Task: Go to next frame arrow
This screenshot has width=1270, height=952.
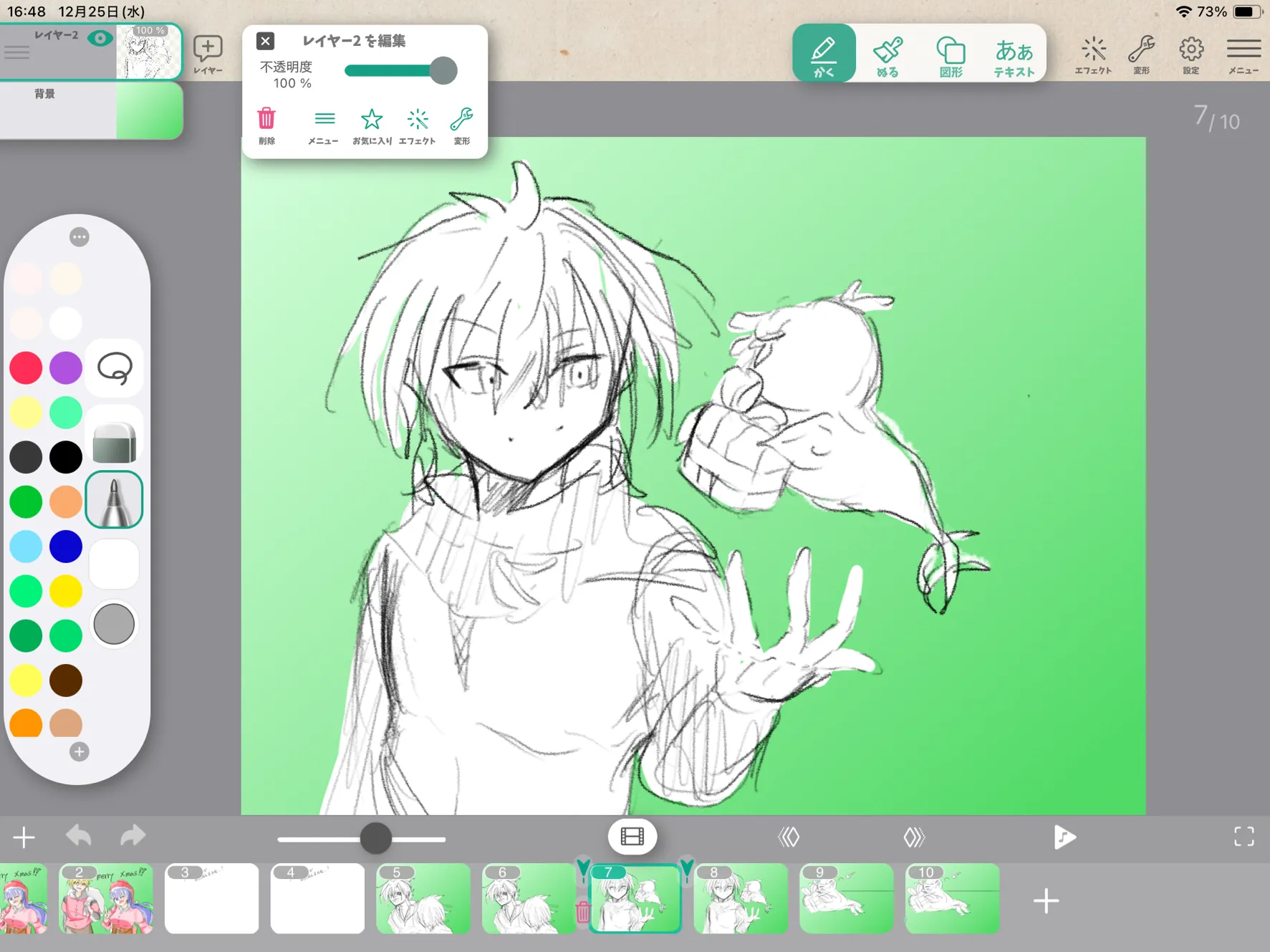Action: click(x=915, y=837)
